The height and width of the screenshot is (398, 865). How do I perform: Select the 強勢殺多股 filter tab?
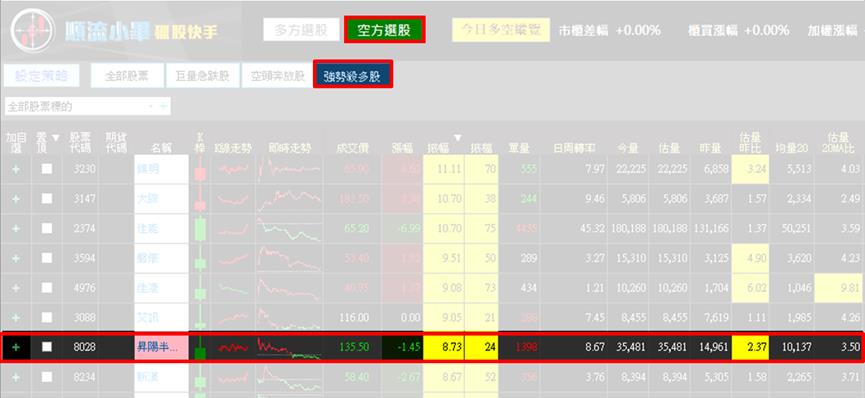pyautogui.click(x=353, y=75)
